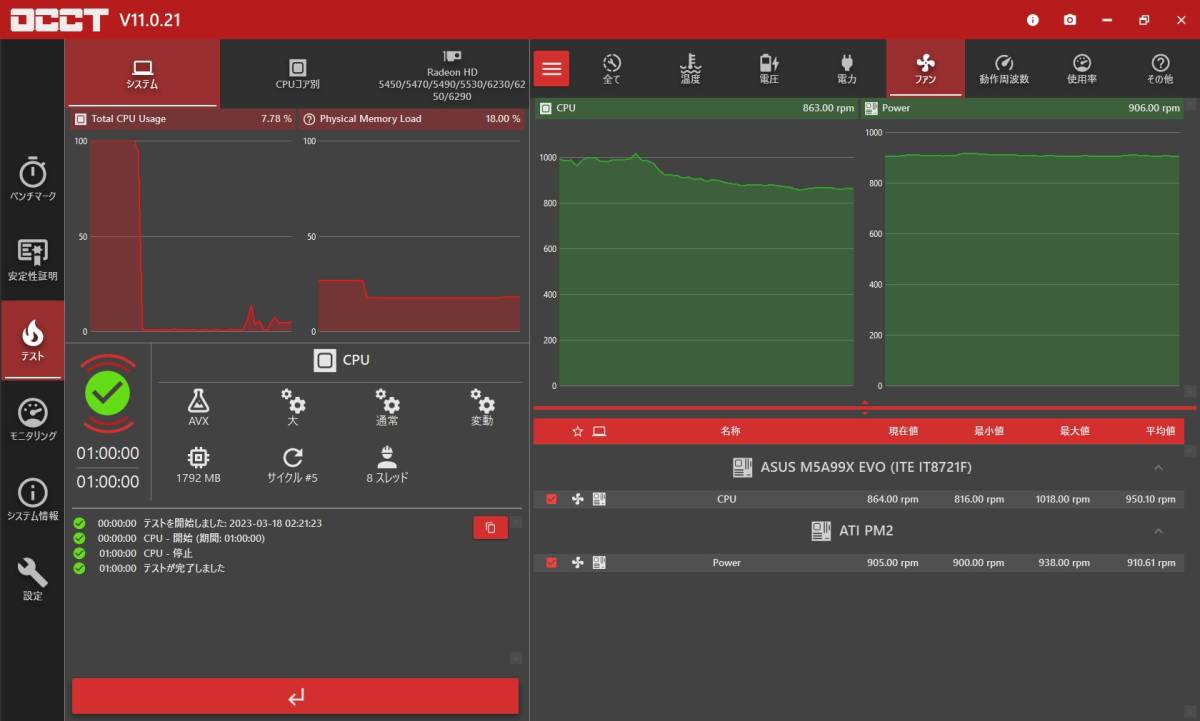The height and width of the screenshot is (721, 1200).
Task: Sort by 最小値 column header
Action: (989, 431)
